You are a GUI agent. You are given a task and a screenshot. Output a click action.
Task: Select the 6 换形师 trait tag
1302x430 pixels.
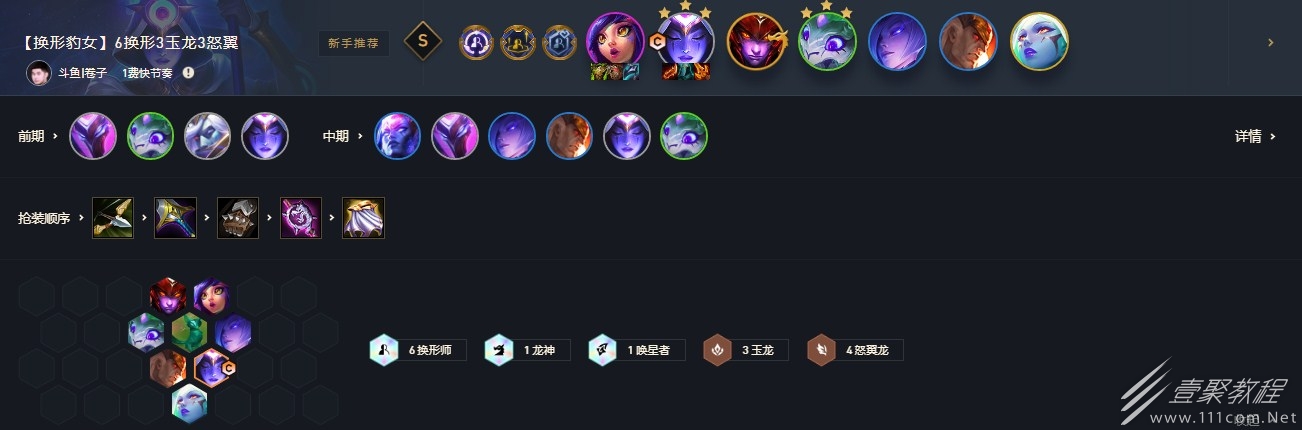click(x=418, y=350)
